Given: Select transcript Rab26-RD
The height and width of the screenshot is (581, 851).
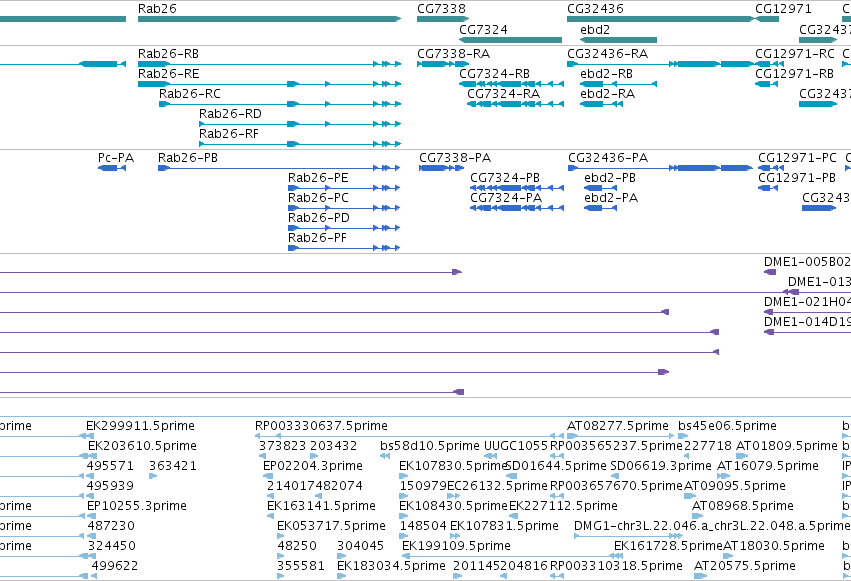Looking at the screenshot, I should pos(300,124).
